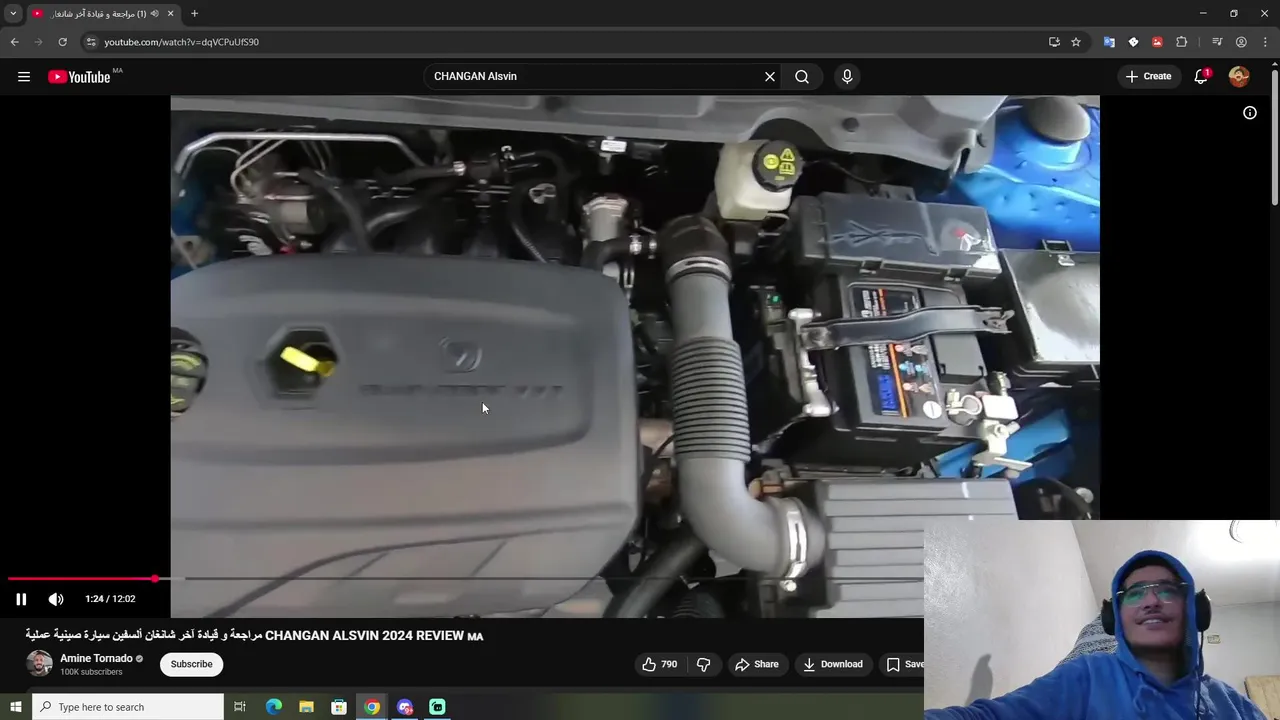The width and height of the screenshot is (1280, 720).
Task: Switch to Chrome in taskbar
Action: (x=372, y=707)
